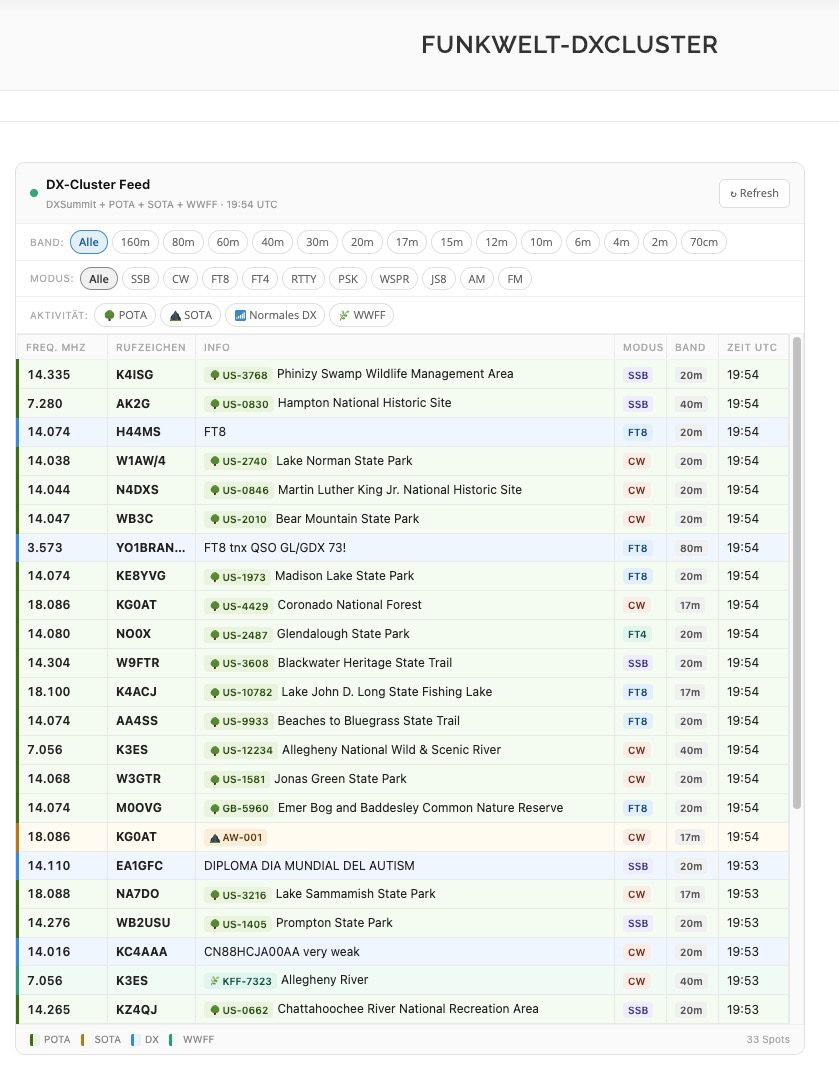Filter spots by the 20m band
The width and height of the screenshot is (839, 1079).
click(362, 242)
